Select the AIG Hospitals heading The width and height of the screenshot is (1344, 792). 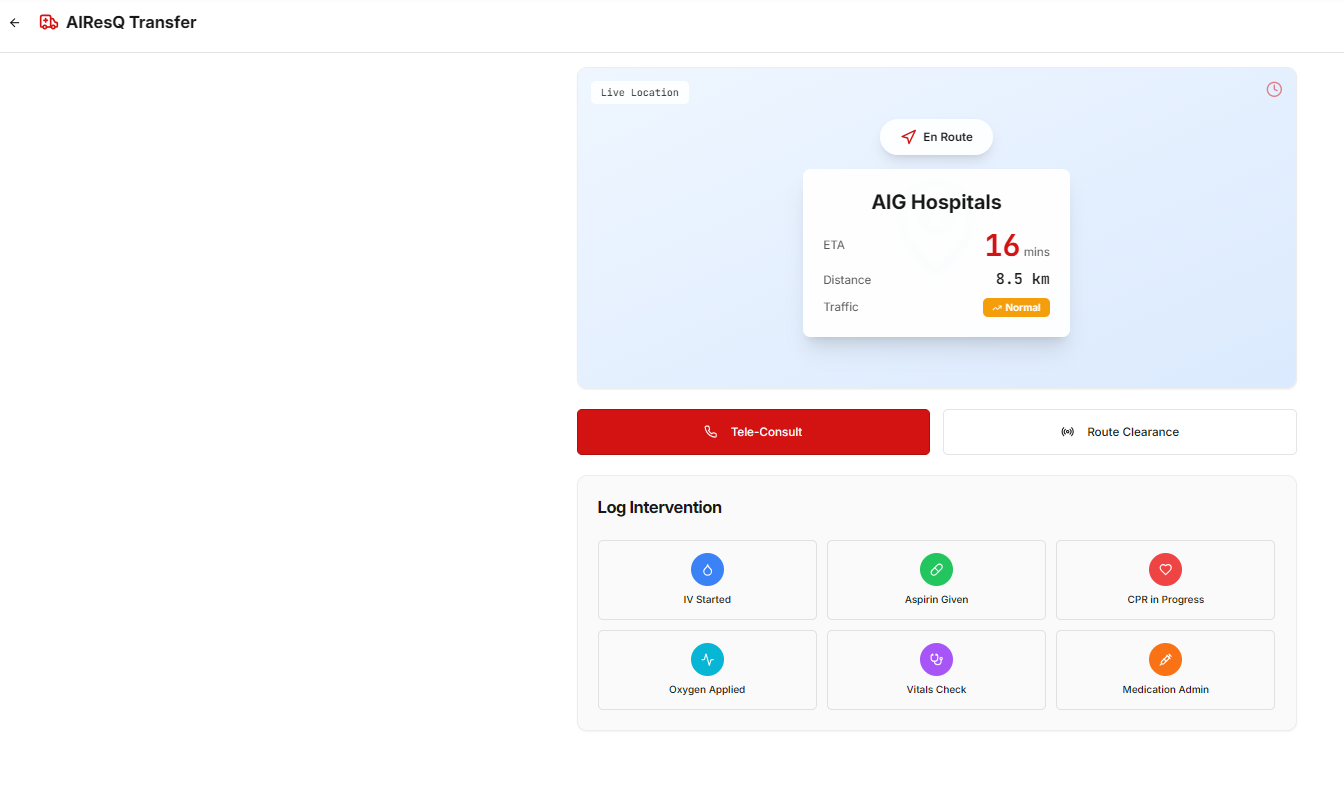click(936, 202)
